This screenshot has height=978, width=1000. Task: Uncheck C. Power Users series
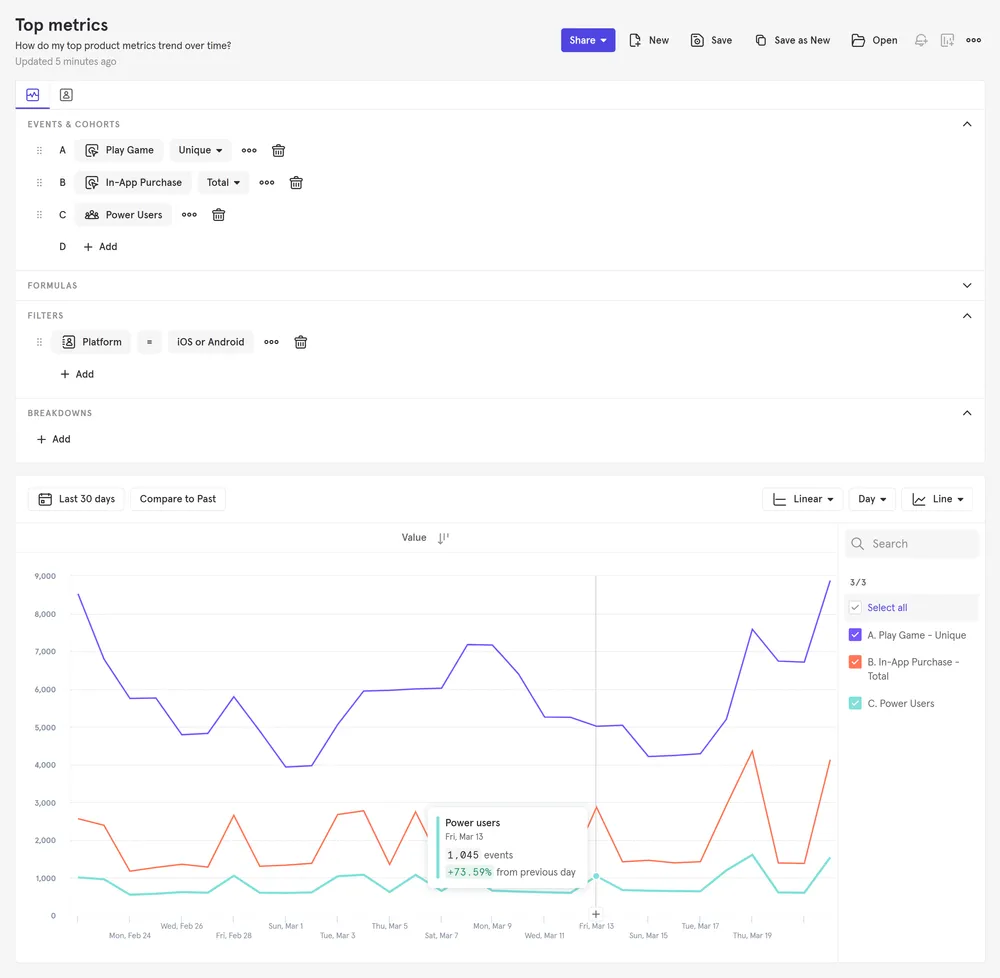pos(855,703)
